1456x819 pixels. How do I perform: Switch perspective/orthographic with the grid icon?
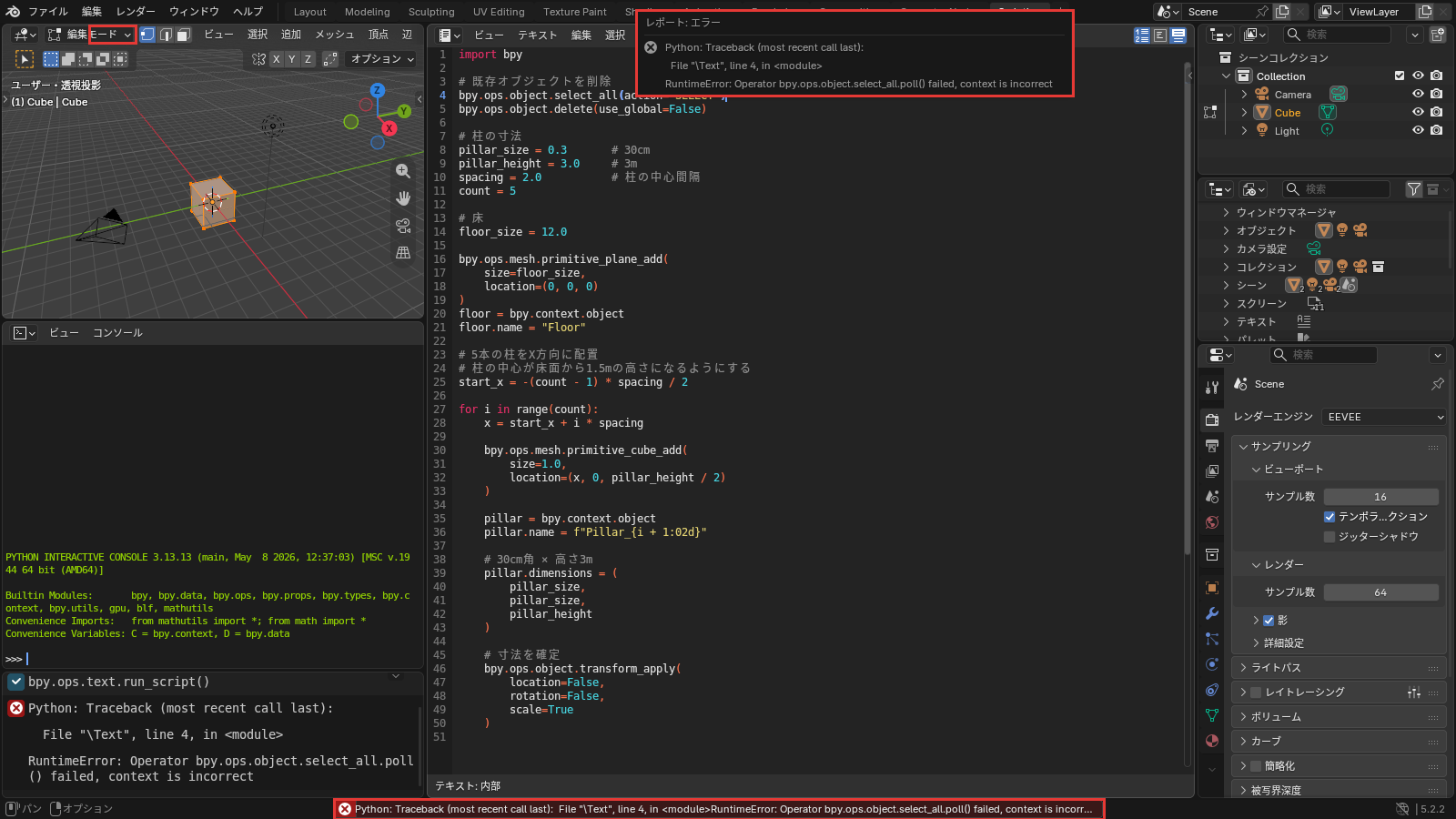(403, 252)
